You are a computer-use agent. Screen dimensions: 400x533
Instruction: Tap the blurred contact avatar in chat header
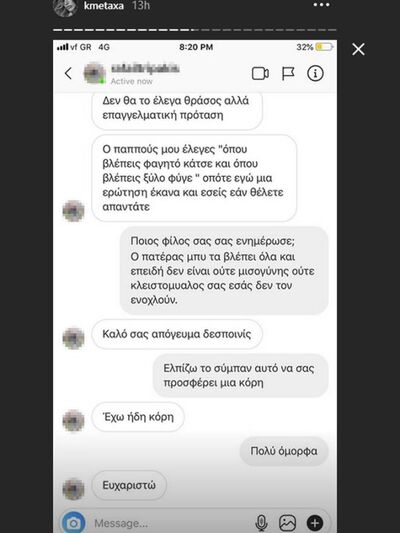coord(95,73)
